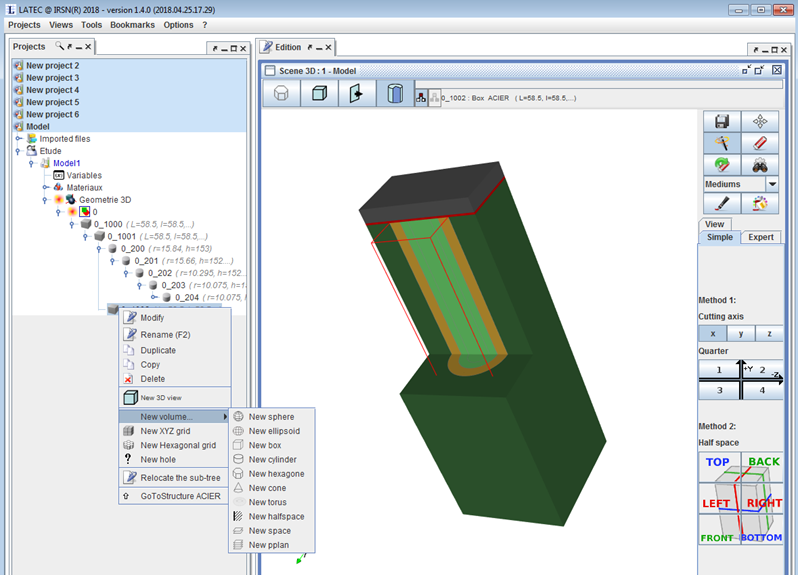Viewport: 798px width, 575px height.
Task: Toggle the z cutting axis button
Action: pyautogui.click(x=768, y=333)
